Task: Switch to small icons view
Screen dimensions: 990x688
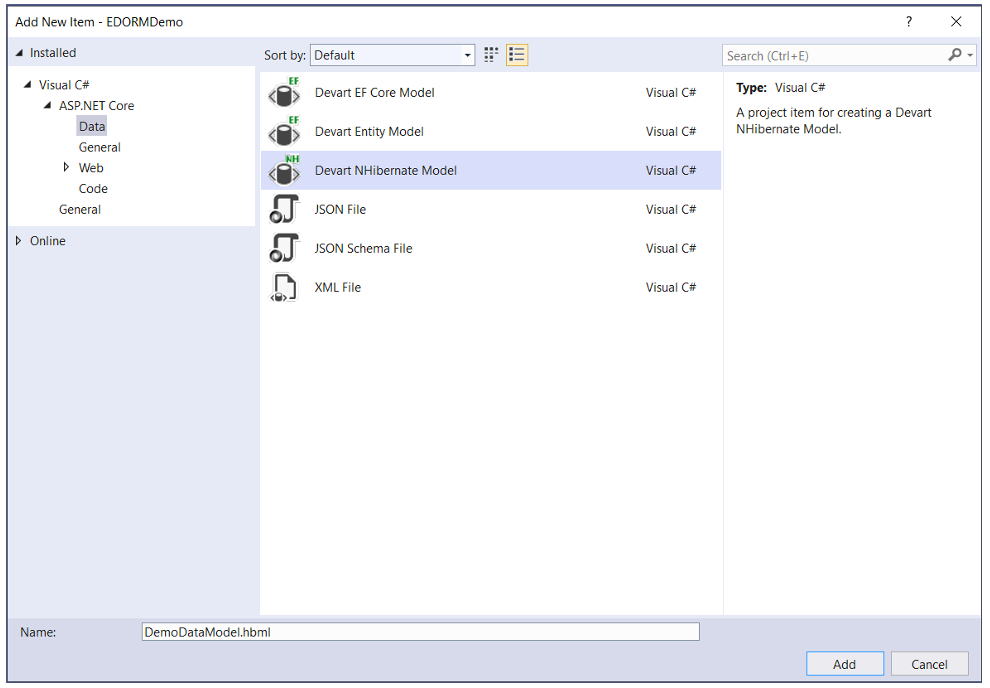Action: (492, 55)
